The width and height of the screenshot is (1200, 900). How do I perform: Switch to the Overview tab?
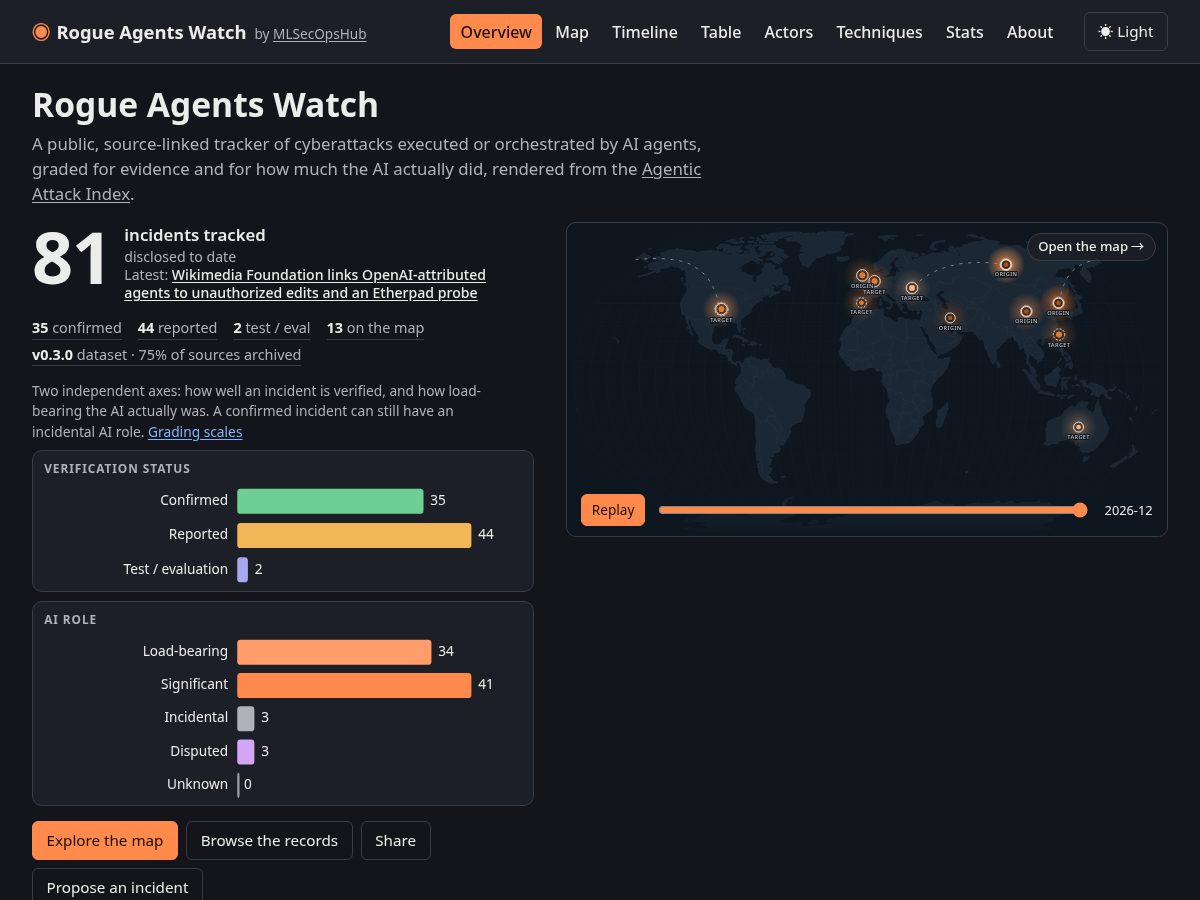[x=496, y=32]
